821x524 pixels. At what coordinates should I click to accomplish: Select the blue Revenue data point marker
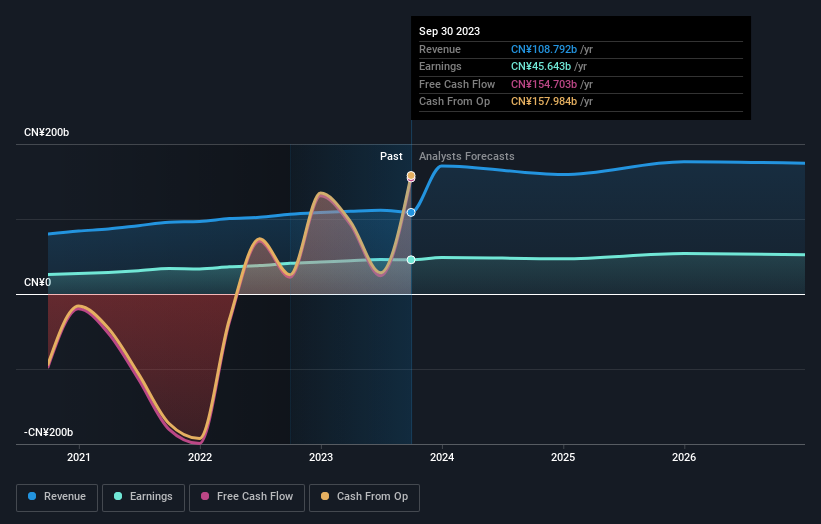[411, 213]
